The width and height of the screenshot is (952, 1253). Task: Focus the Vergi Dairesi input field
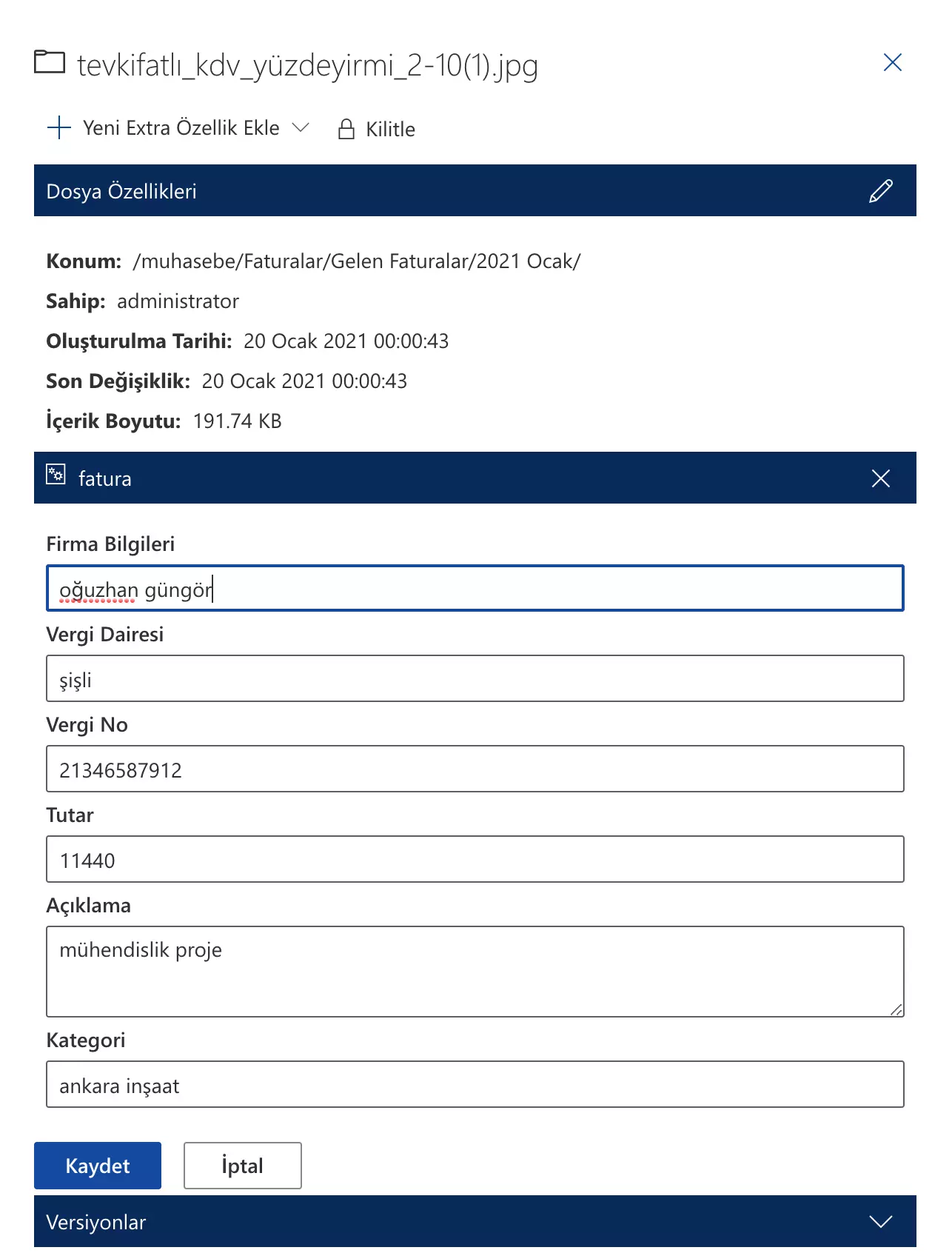click(x=475, y=678)
